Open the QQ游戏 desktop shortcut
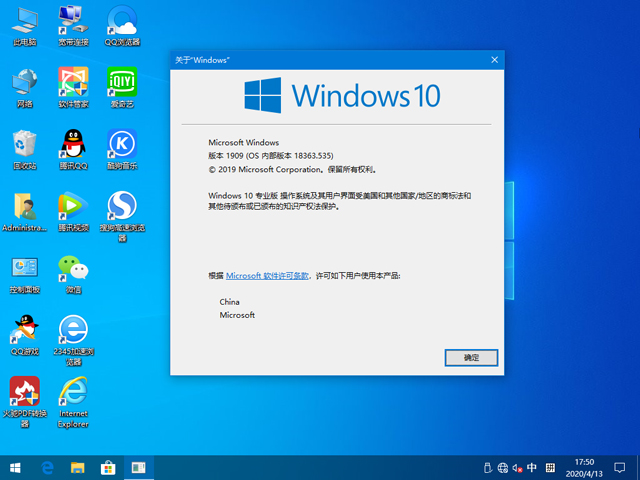Screen dimensions: 640x480 [25, 336]
